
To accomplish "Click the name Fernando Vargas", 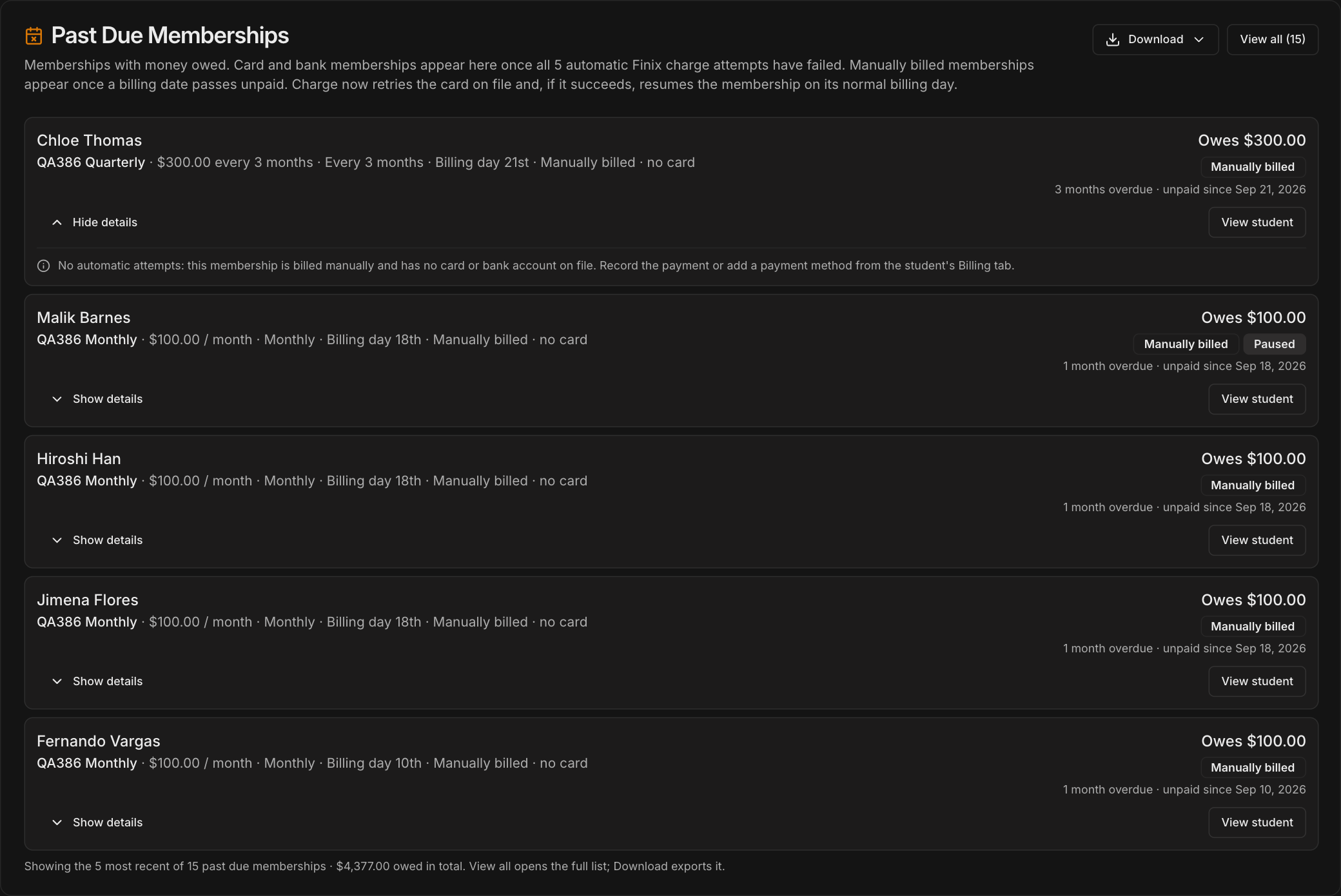I will pyautogui.click(x=98, y=741).
